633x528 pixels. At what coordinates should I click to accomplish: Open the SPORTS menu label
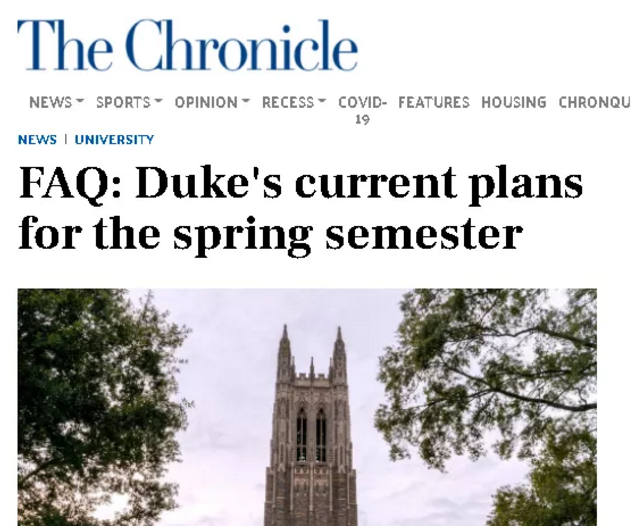coord(123,102)
